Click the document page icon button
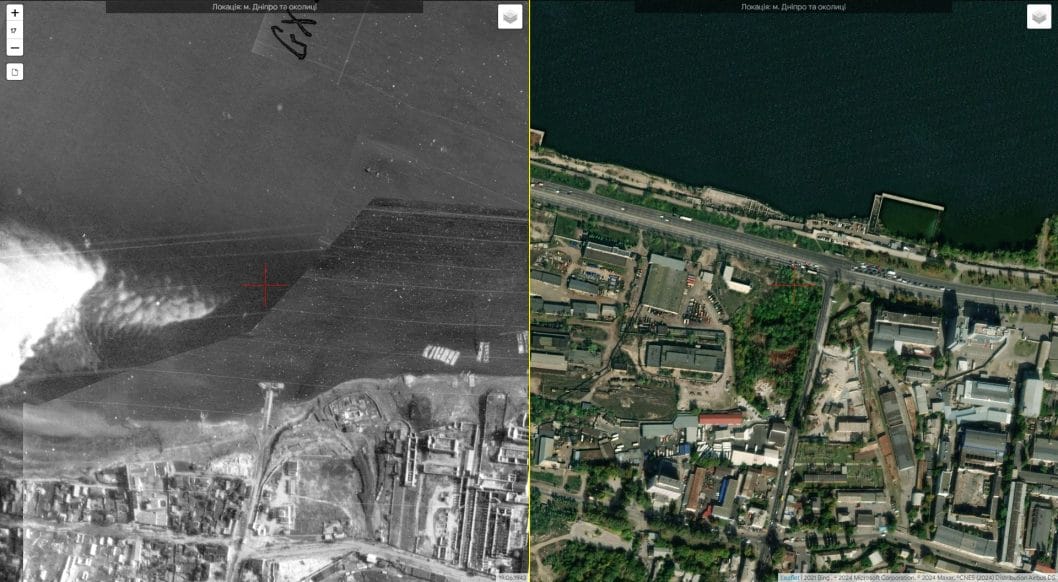The width and height of the screenshot is (1058, 582). [x=15, y=72]
